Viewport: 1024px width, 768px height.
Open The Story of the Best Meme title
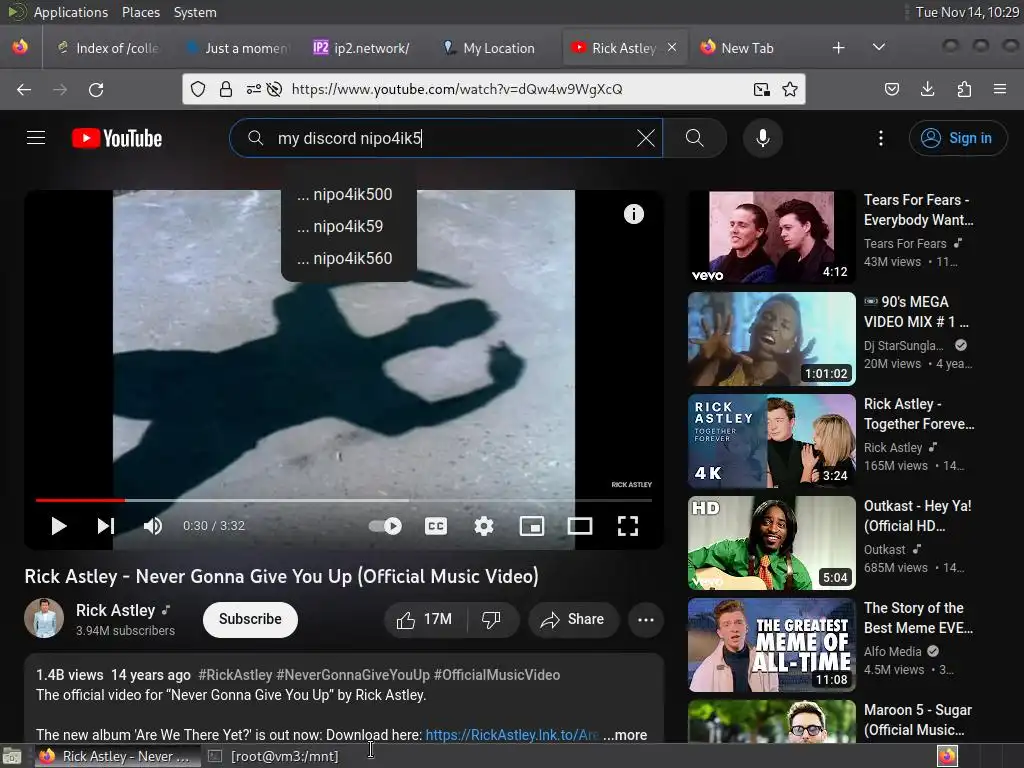(918, 618)
